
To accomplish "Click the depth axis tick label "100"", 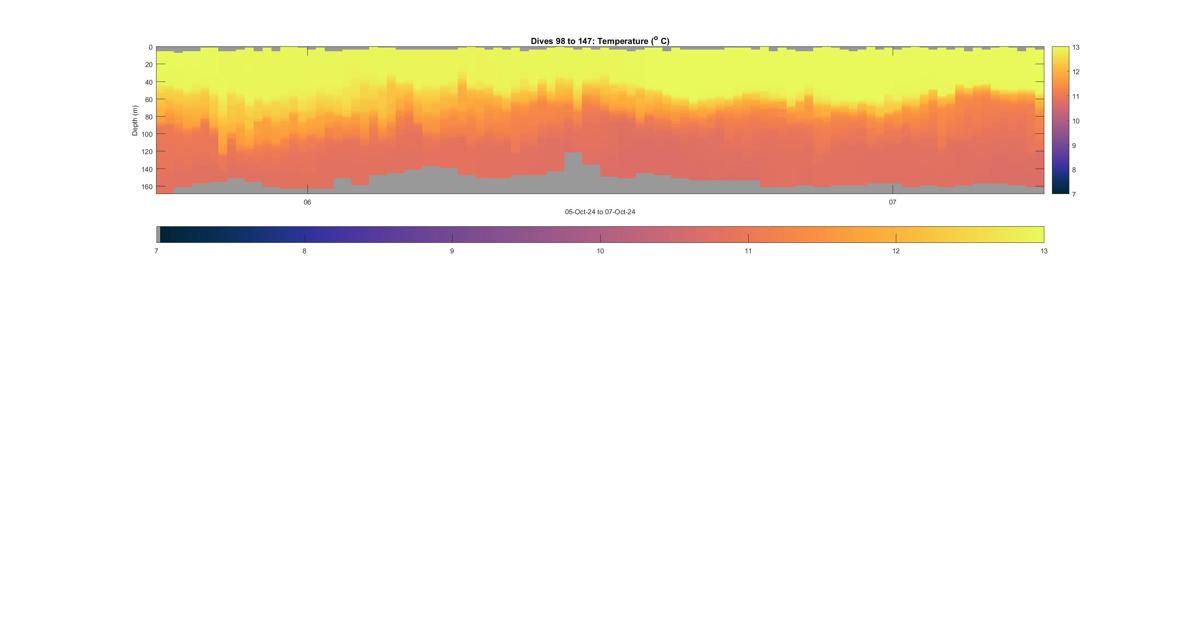I will [x=147, y=134].
